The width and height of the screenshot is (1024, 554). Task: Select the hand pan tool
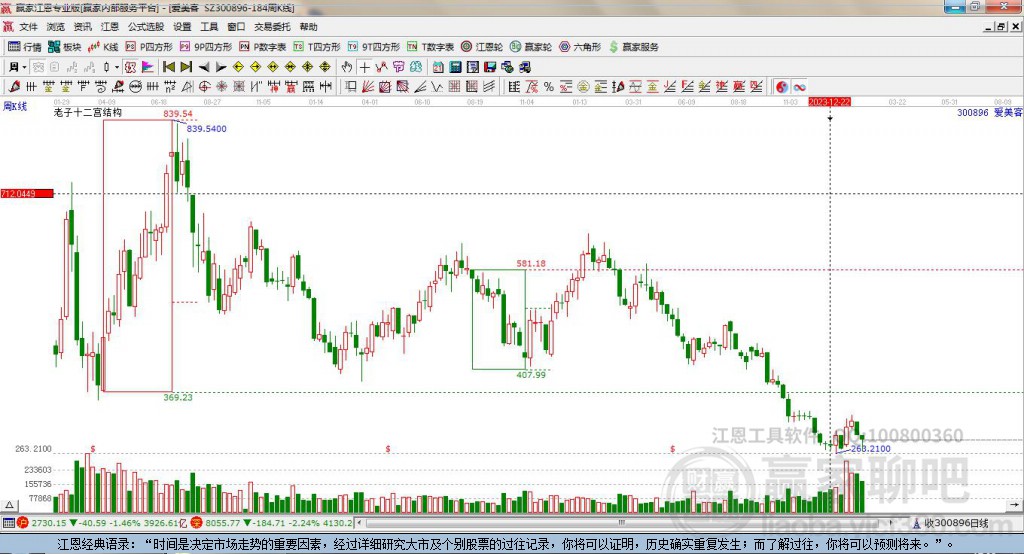[x=347, y=67]
